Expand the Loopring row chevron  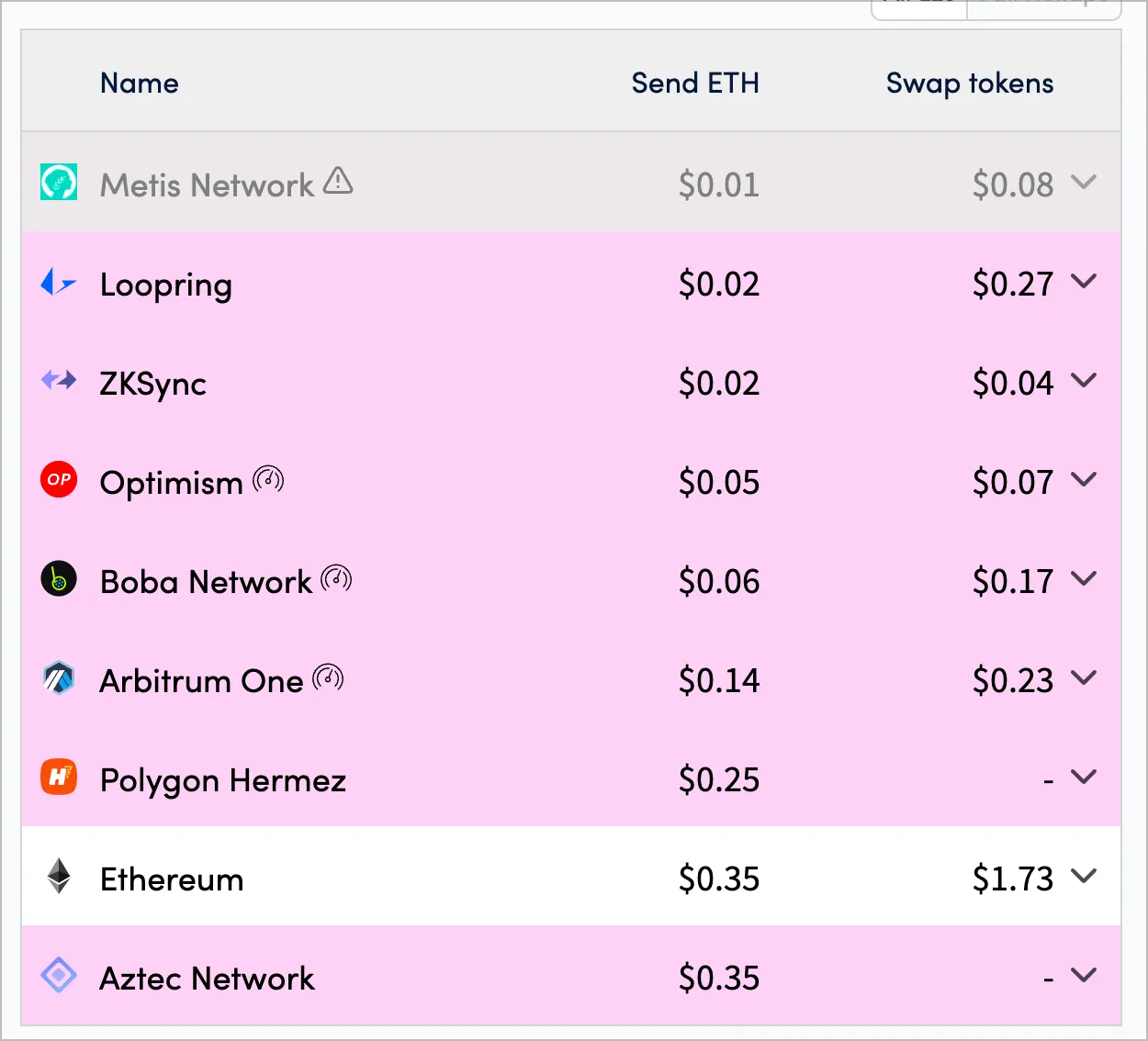click(x=1084, y=282)
